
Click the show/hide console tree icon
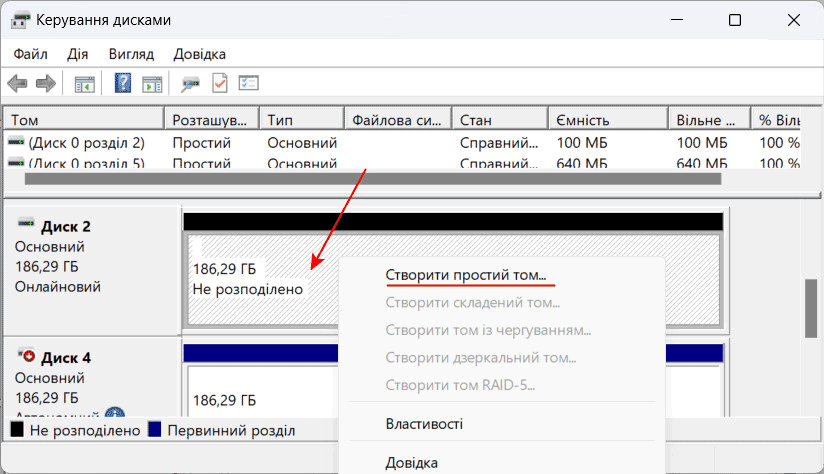pyautogui.click(x=85, y=83)
